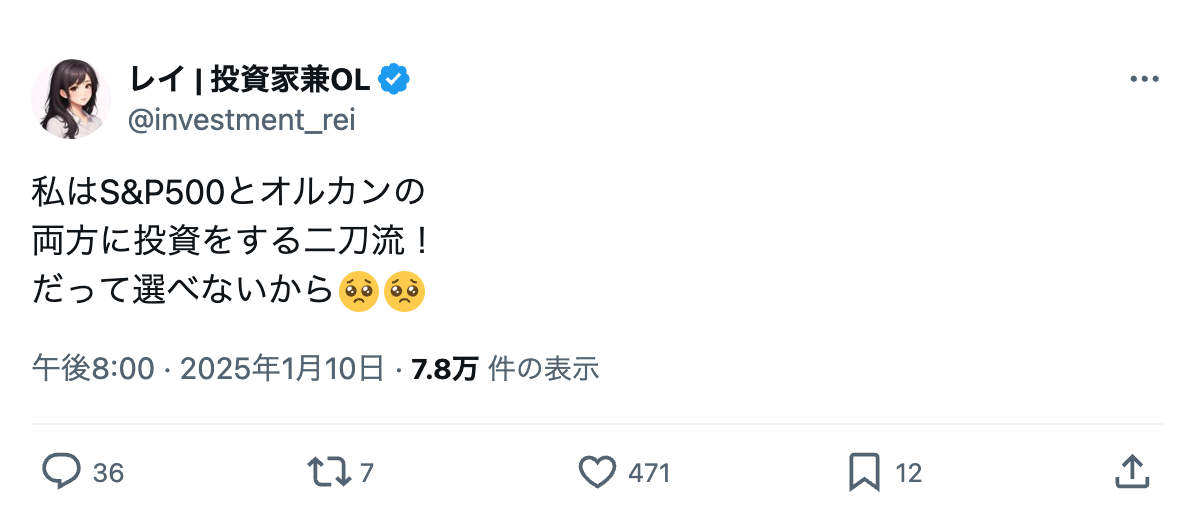Viewport: 1194px width, 517px height.
Task: Like the tweet with the heart icon
Action: click(x=597, y=471)
